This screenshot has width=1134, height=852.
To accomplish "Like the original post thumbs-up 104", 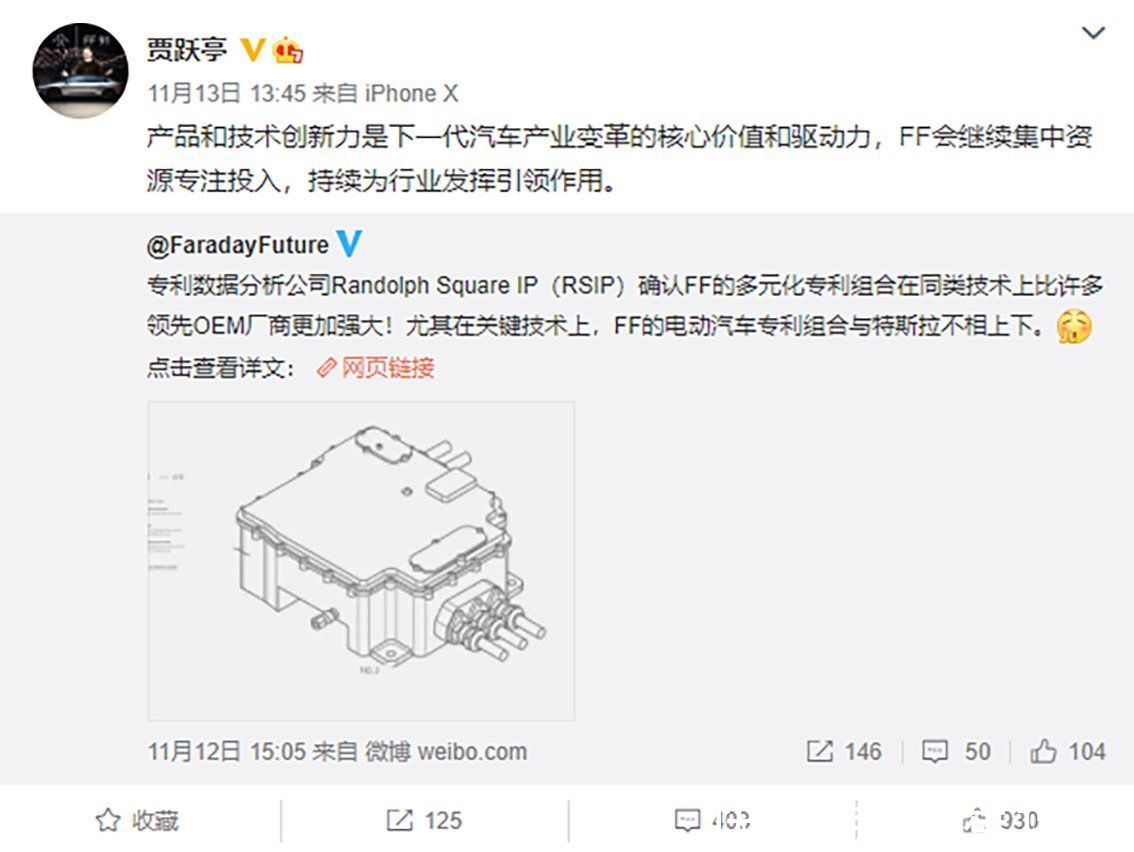I will click(1068, 751).
